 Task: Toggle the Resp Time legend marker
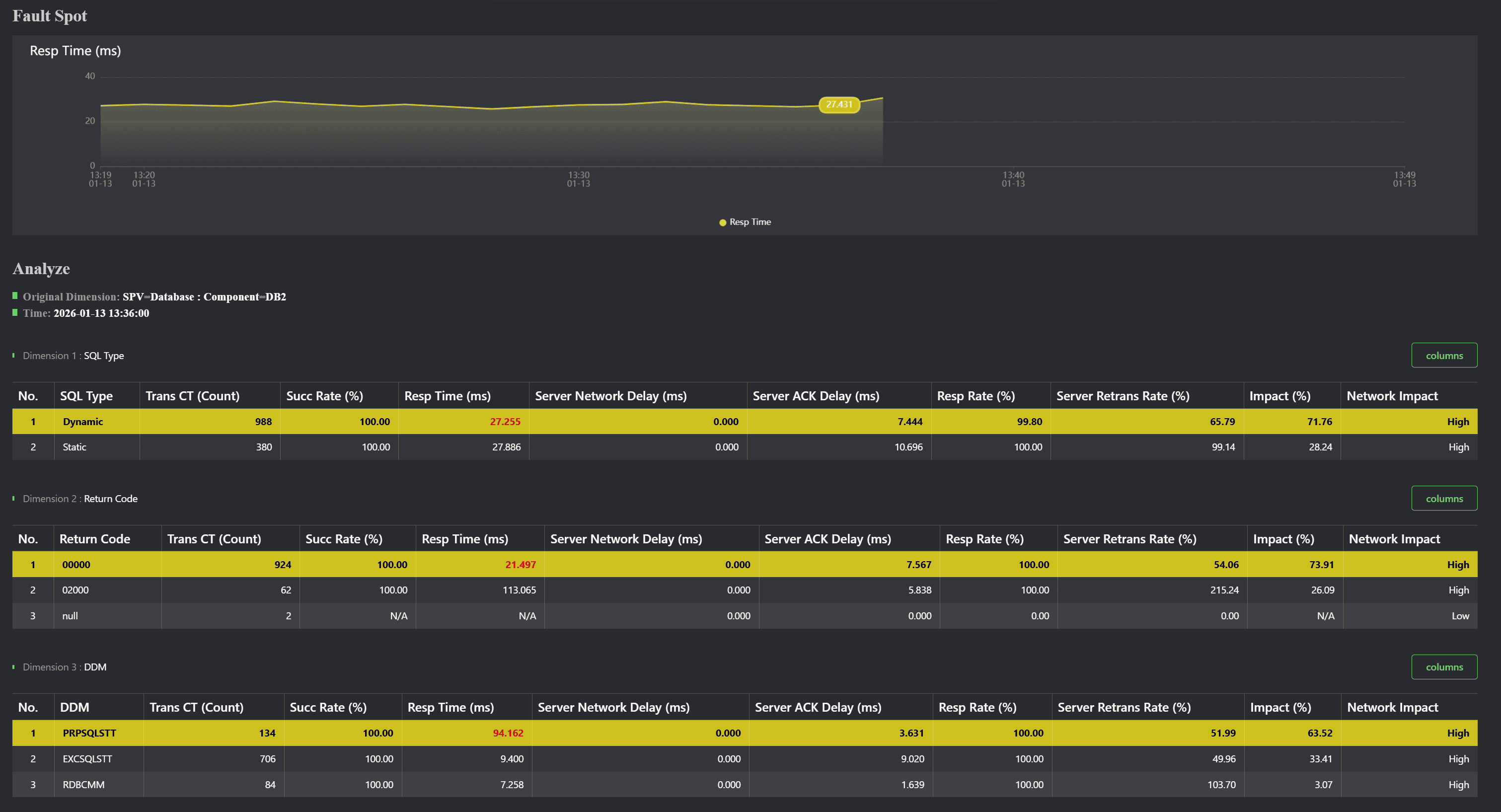coord(723,222)
